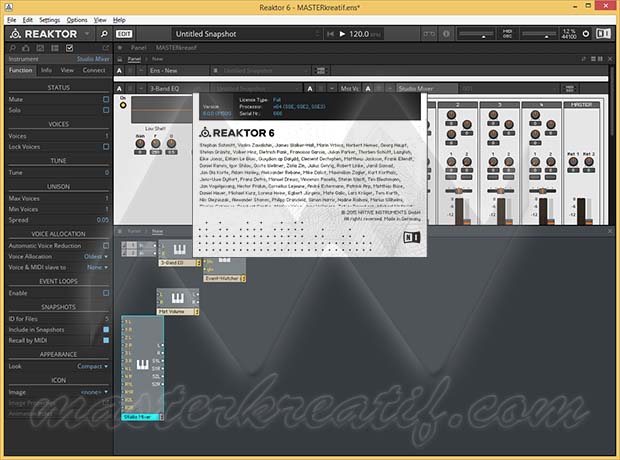Open the browser magnifier tab in side pane

[x=13, y=48]
